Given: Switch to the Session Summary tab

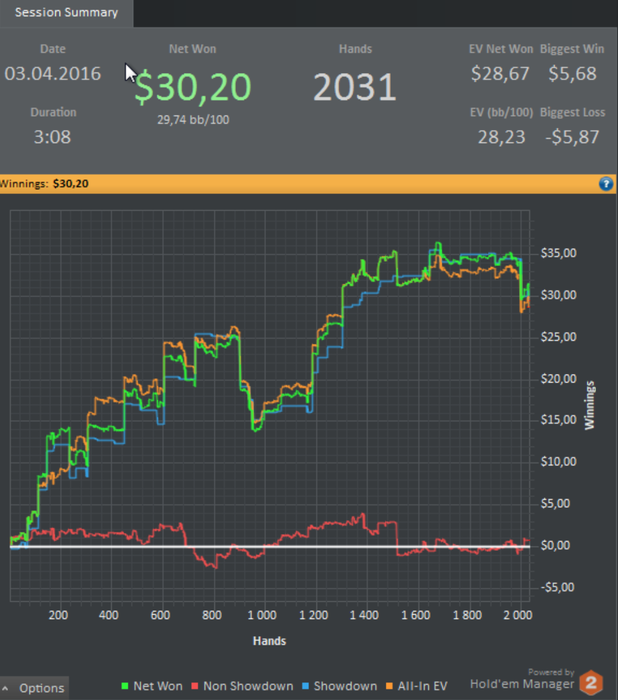Looking at the screenshot, I should [x=67, y=12].
